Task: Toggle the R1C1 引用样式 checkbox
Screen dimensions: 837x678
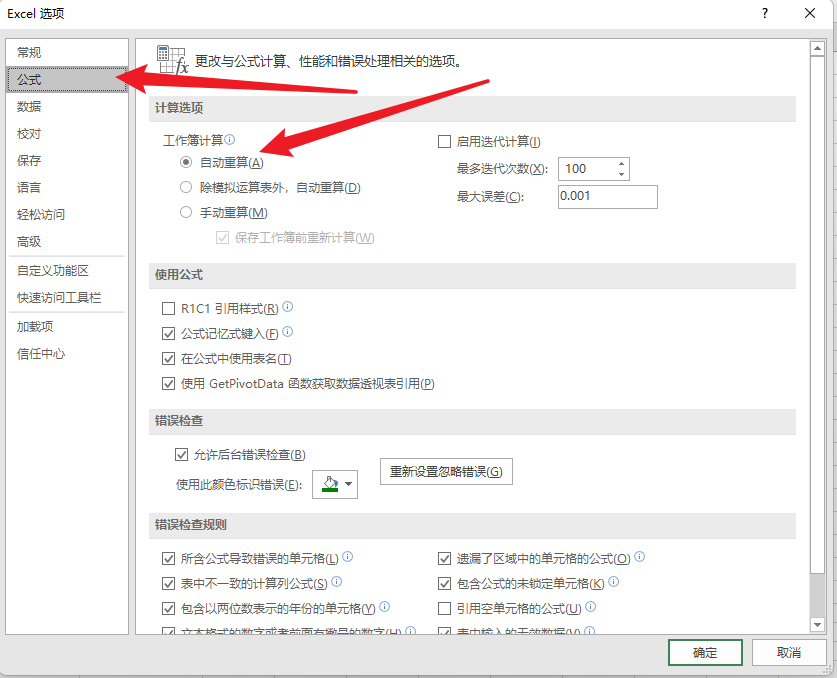Action: [168, 309]
